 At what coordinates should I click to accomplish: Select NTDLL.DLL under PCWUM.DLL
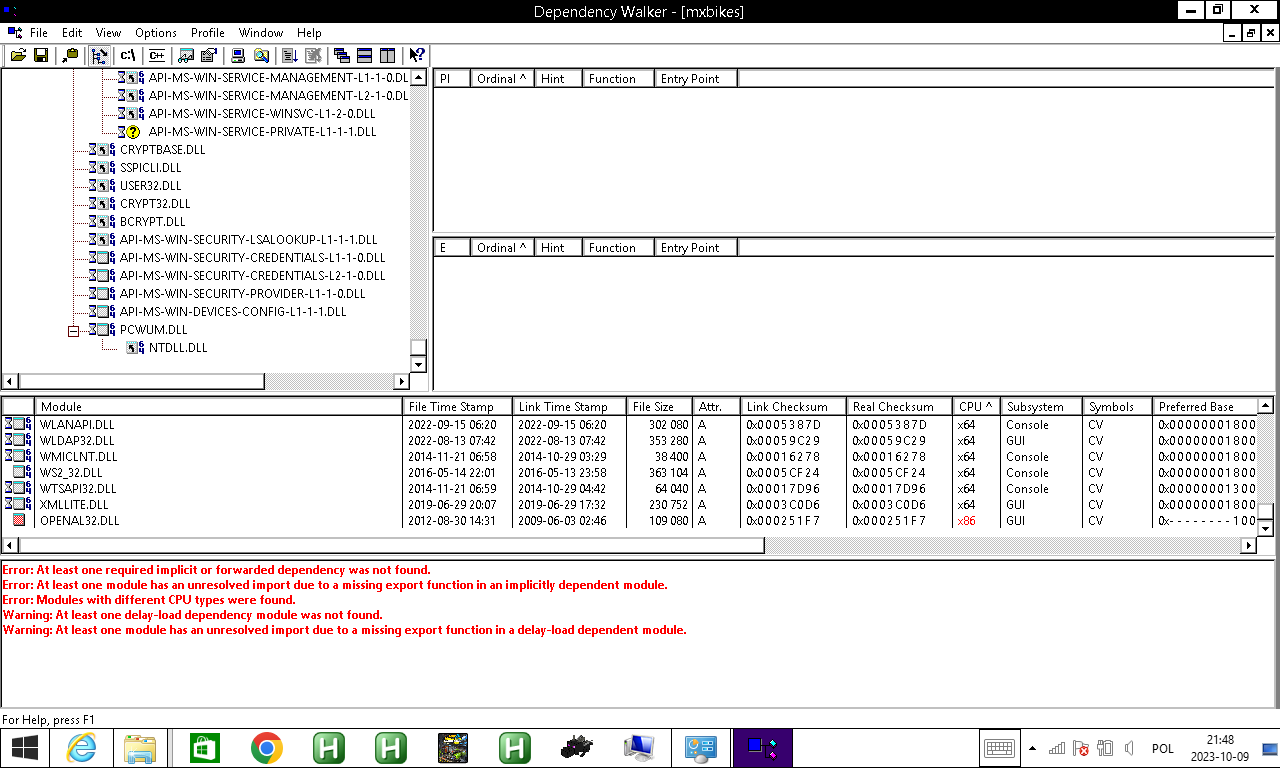coord(178,348)
